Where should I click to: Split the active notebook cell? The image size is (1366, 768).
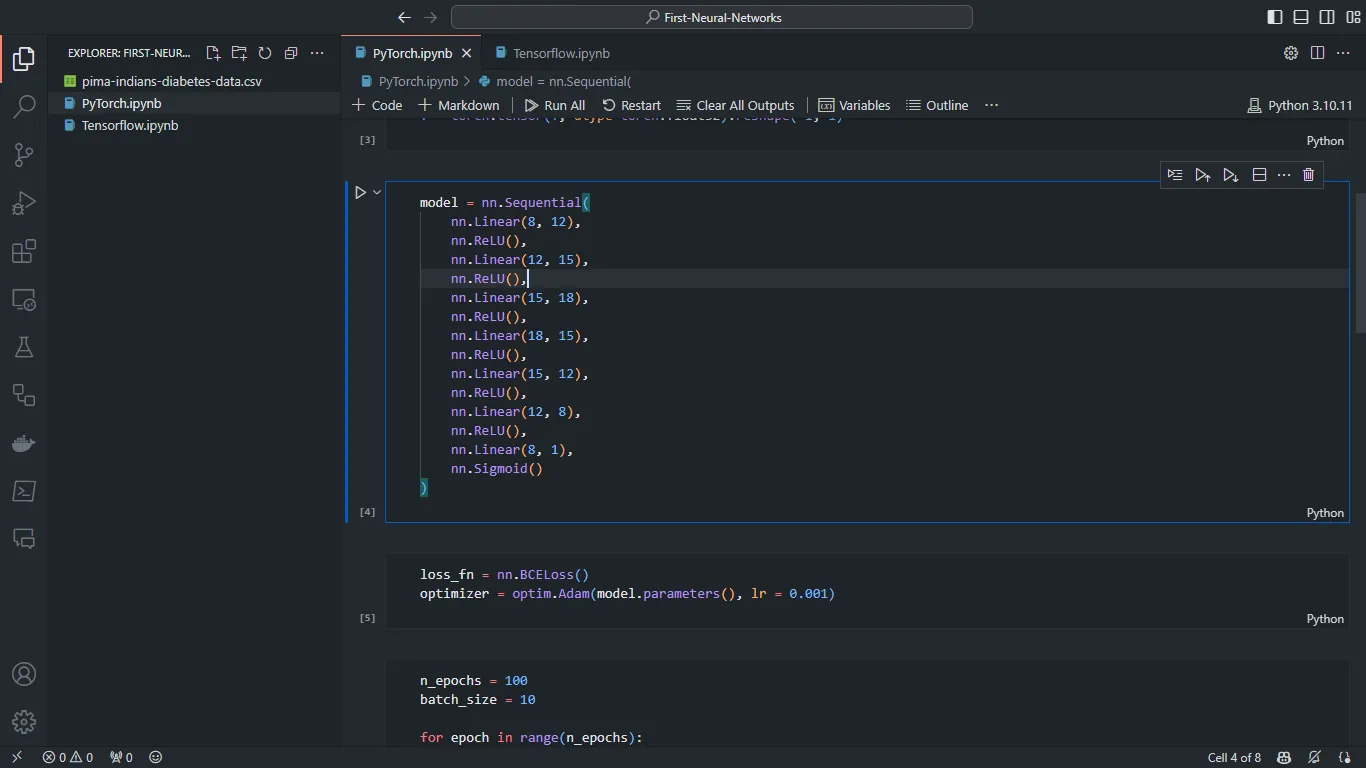coord(1259,175)
